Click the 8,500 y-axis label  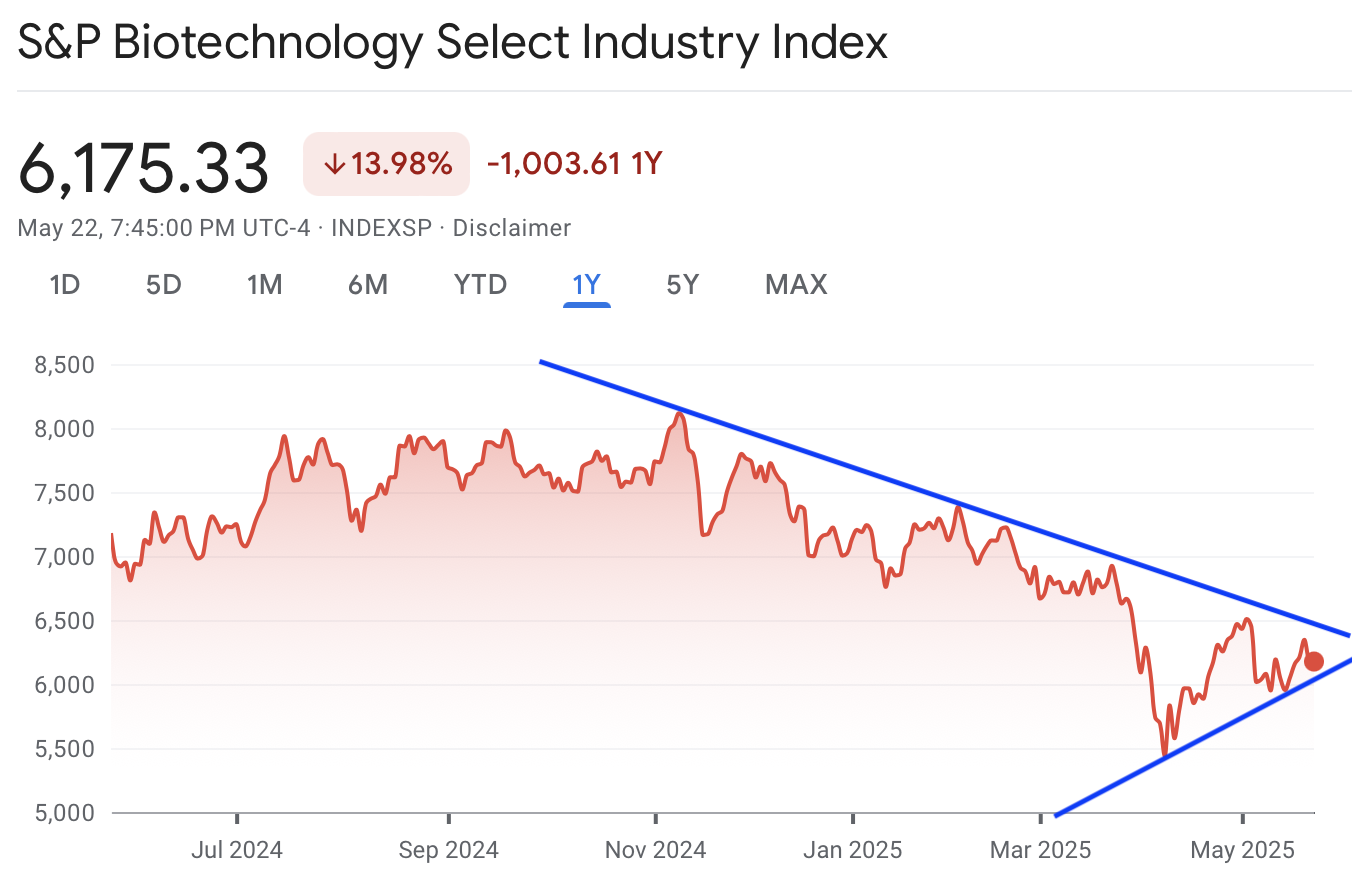(x=64, y=365)
